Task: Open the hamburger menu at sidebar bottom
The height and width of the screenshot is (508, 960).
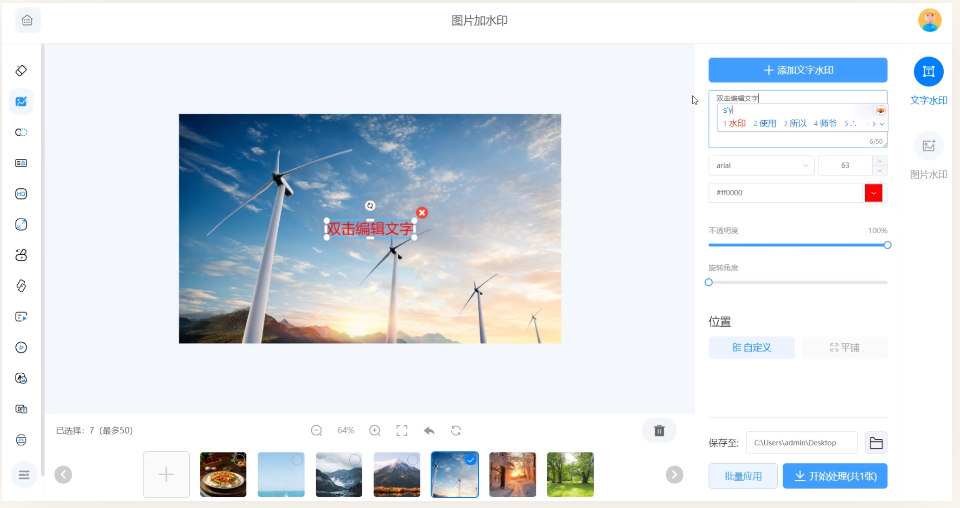Action: click(24, 474)
